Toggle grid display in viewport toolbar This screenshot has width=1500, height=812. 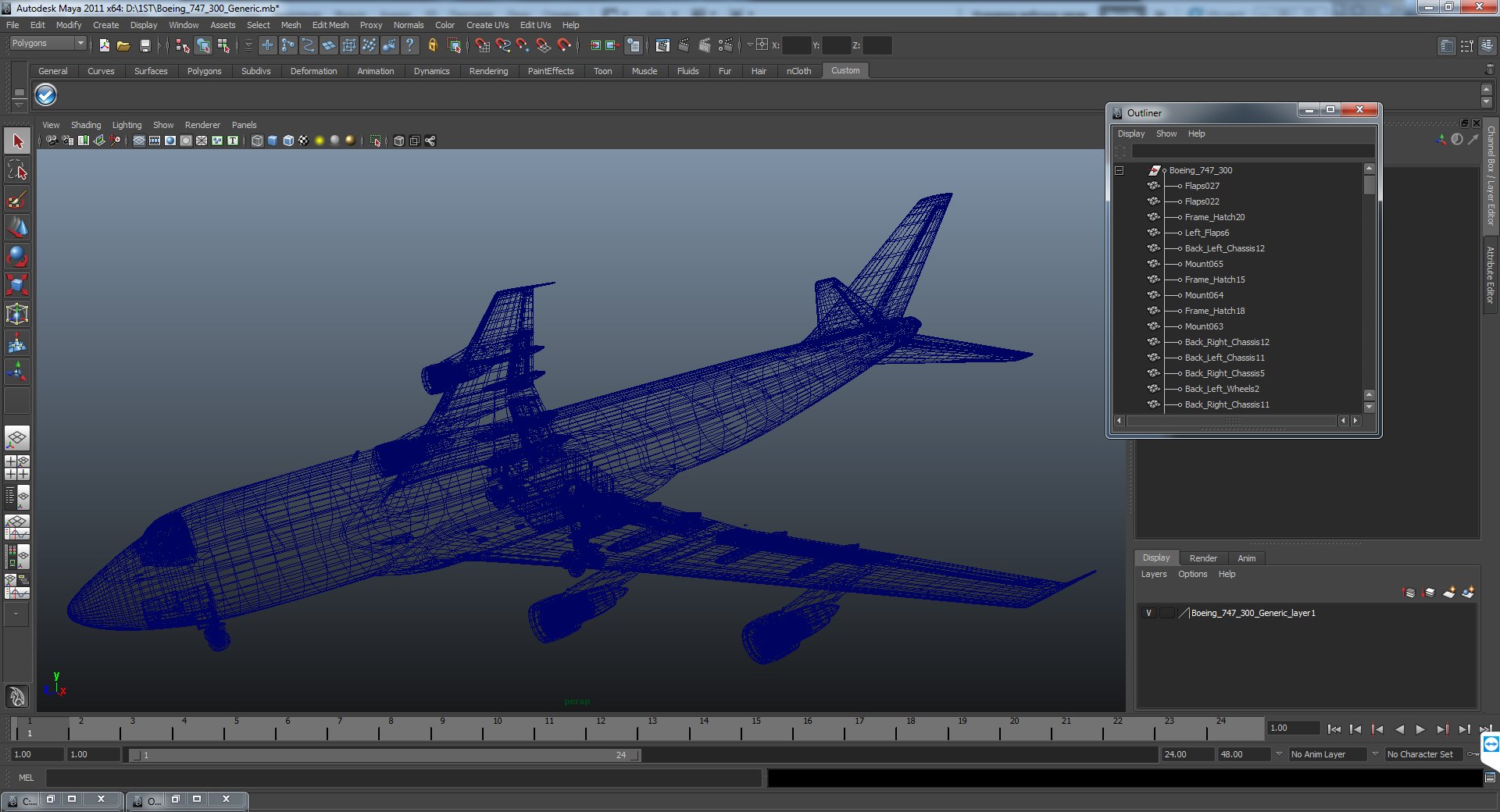click(x=138, y=141)
